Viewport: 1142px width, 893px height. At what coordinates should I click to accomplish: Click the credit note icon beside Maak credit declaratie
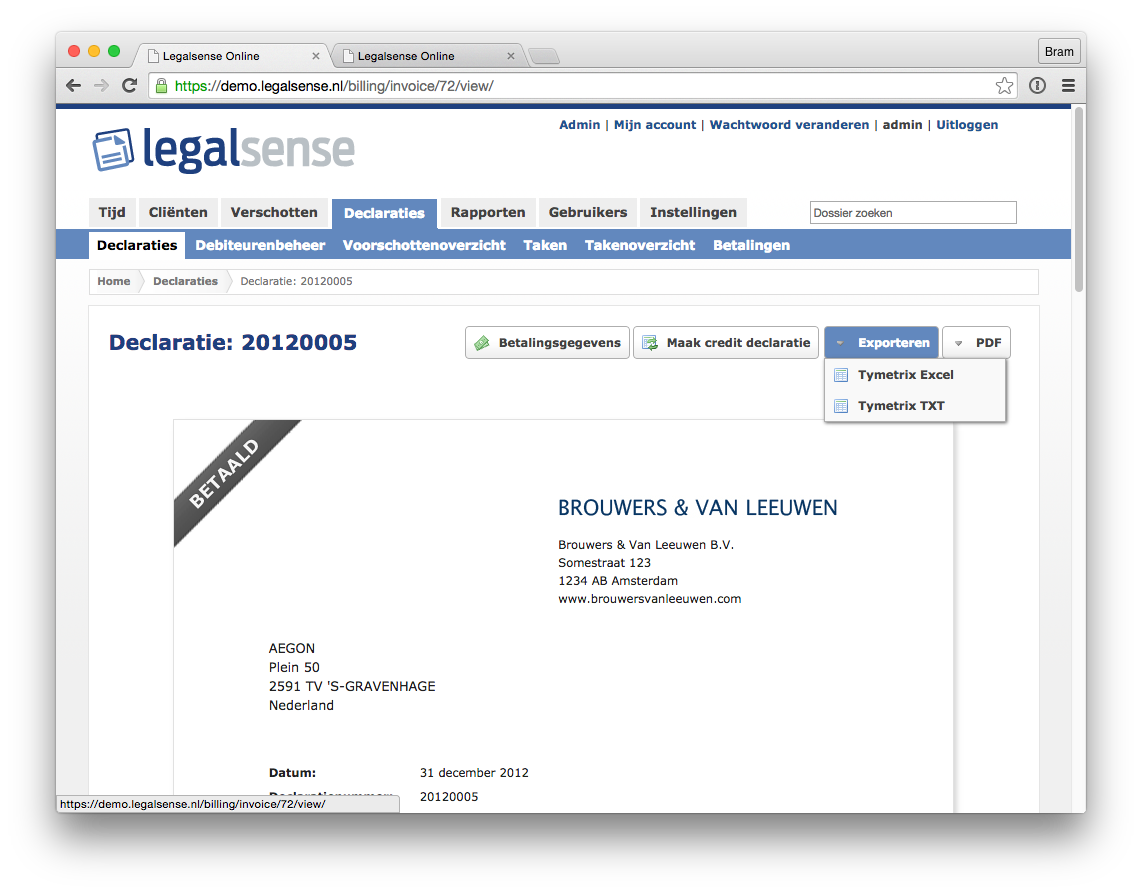click(650, 342)
